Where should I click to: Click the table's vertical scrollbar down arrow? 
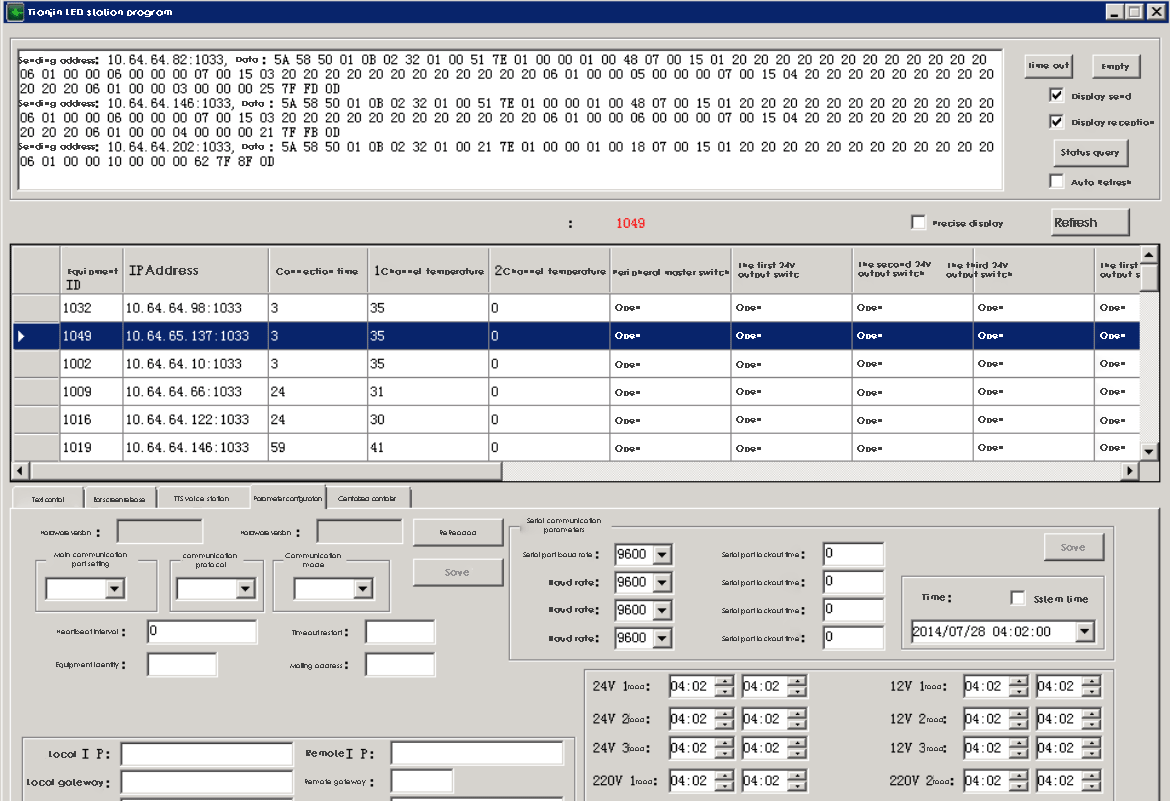point(1149,451)
